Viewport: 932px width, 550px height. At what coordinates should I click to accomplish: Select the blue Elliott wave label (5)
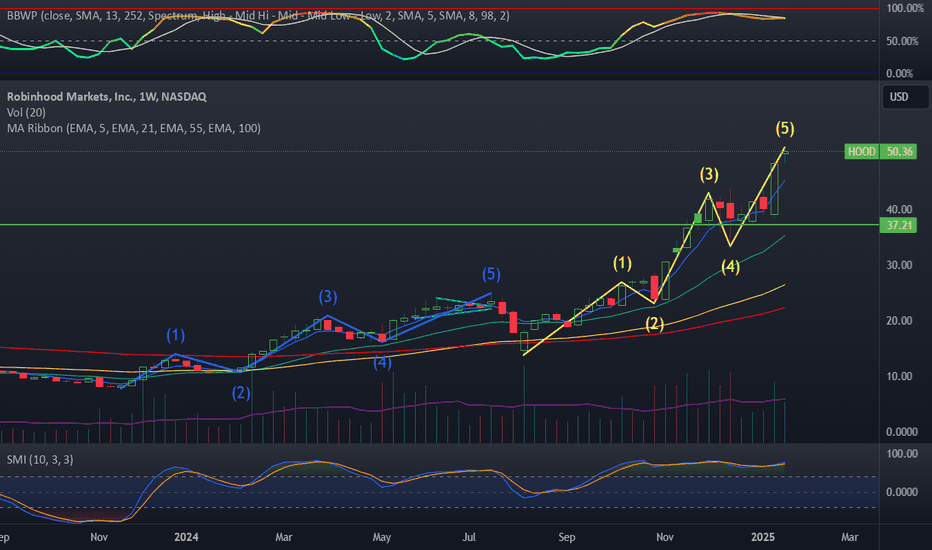coord(491,274)
